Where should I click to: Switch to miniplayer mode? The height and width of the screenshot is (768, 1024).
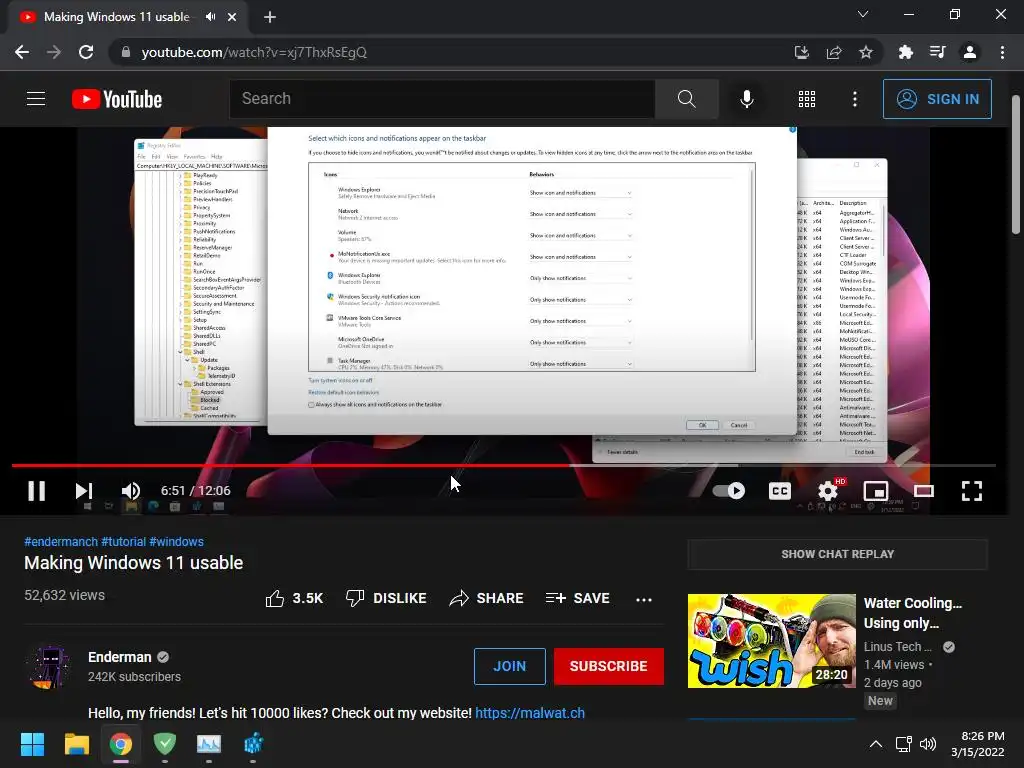876,490
